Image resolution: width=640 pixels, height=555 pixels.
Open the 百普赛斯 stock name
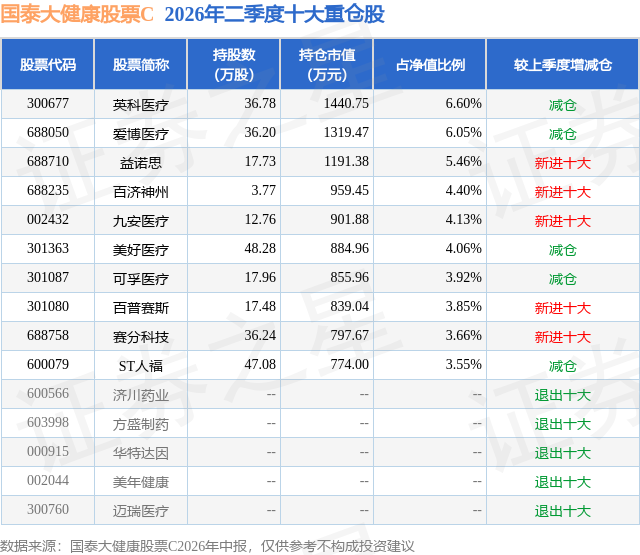(x=141, y=308)
